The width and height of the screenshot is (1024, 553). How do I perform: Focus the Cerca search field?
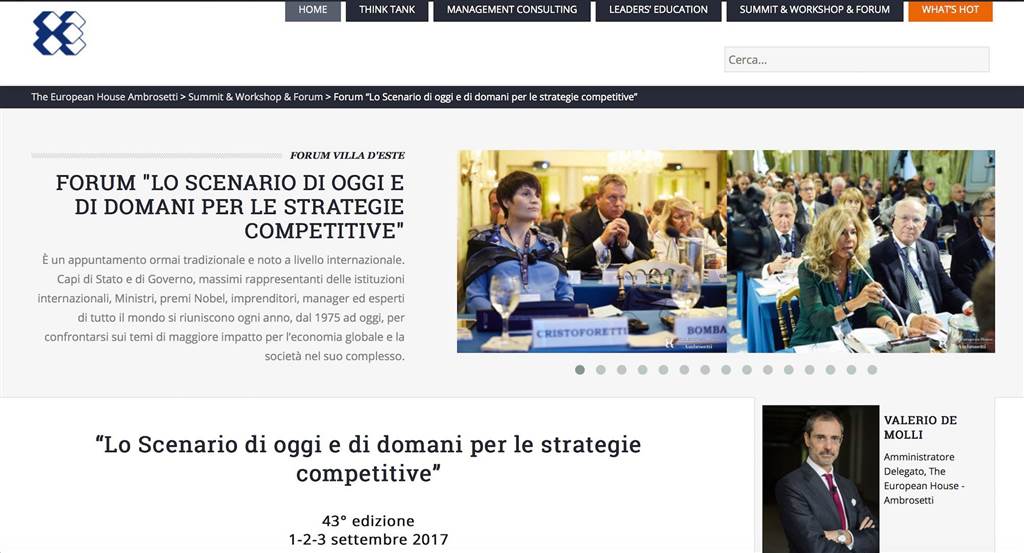[856, 59]
